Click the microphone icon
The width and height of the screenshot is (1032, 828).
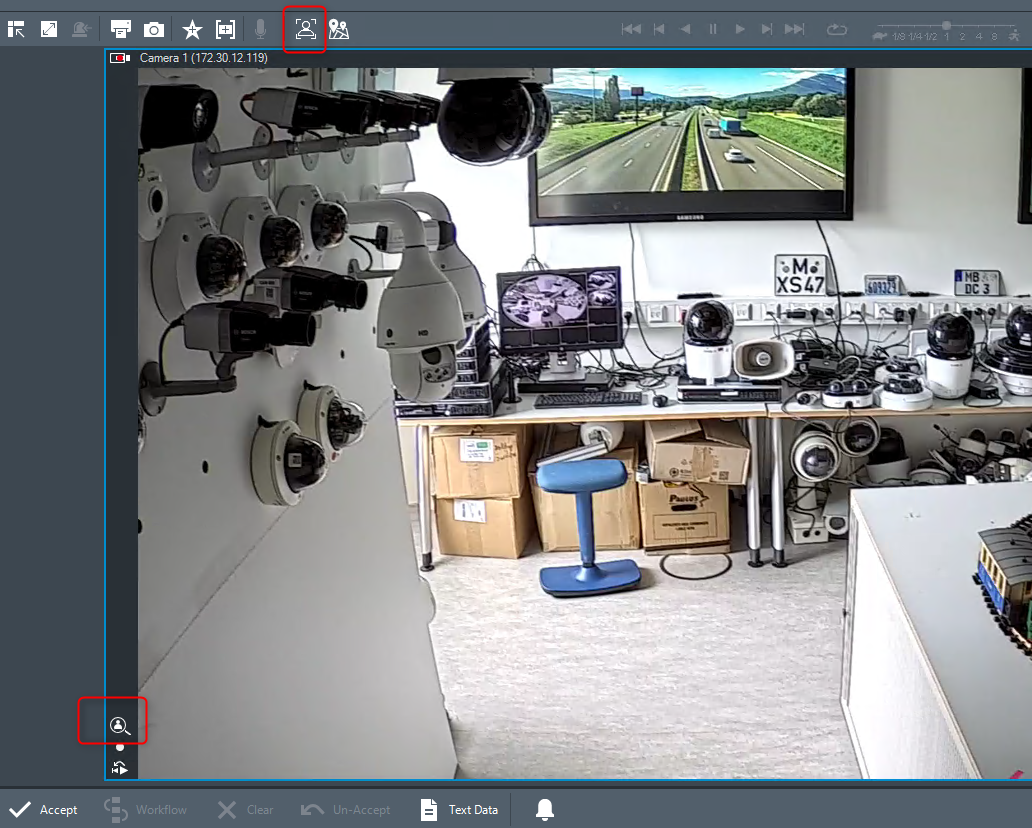[x=260, y=29]
